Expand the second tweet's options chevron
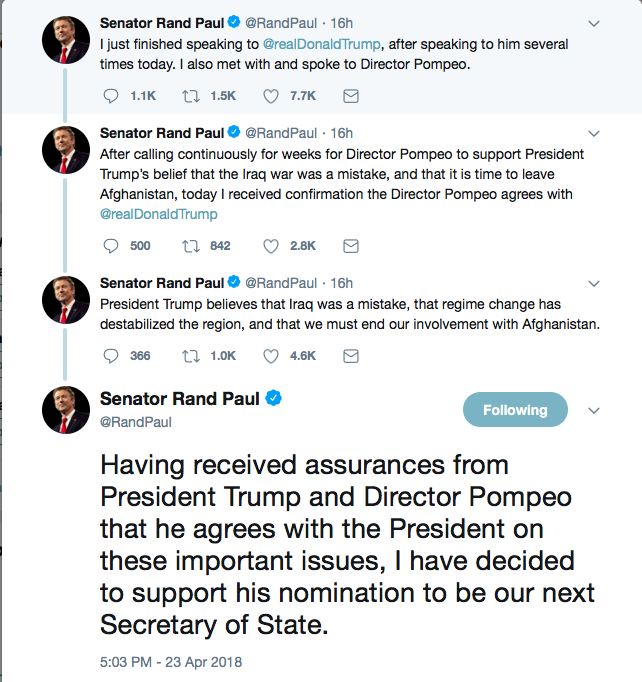Screen dimensions: 642x682 [x=594, y=133]
